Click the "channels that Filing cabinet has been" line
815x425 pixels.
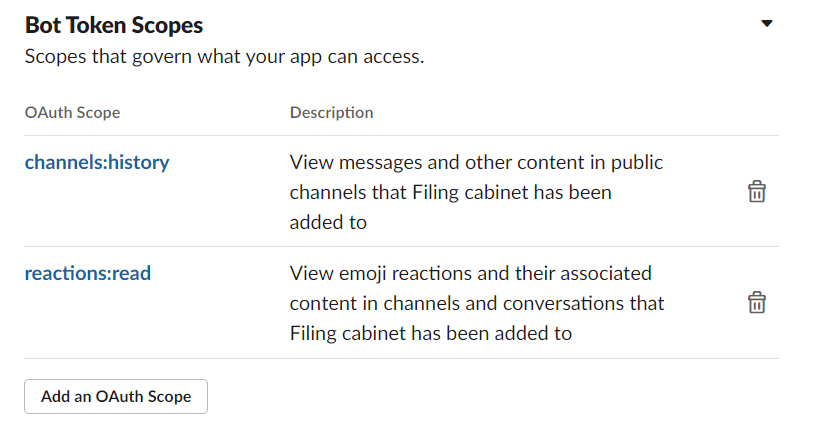[450, 192]
